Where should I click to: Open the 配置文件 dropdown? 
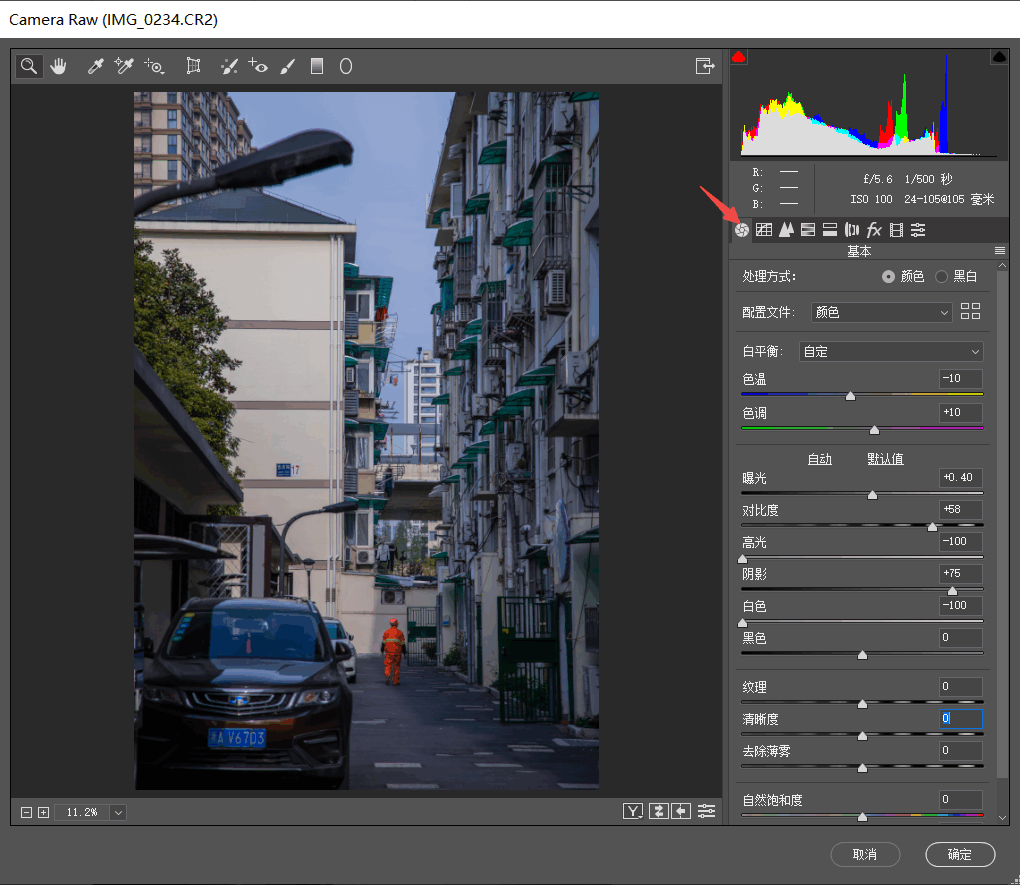point(881,312)
